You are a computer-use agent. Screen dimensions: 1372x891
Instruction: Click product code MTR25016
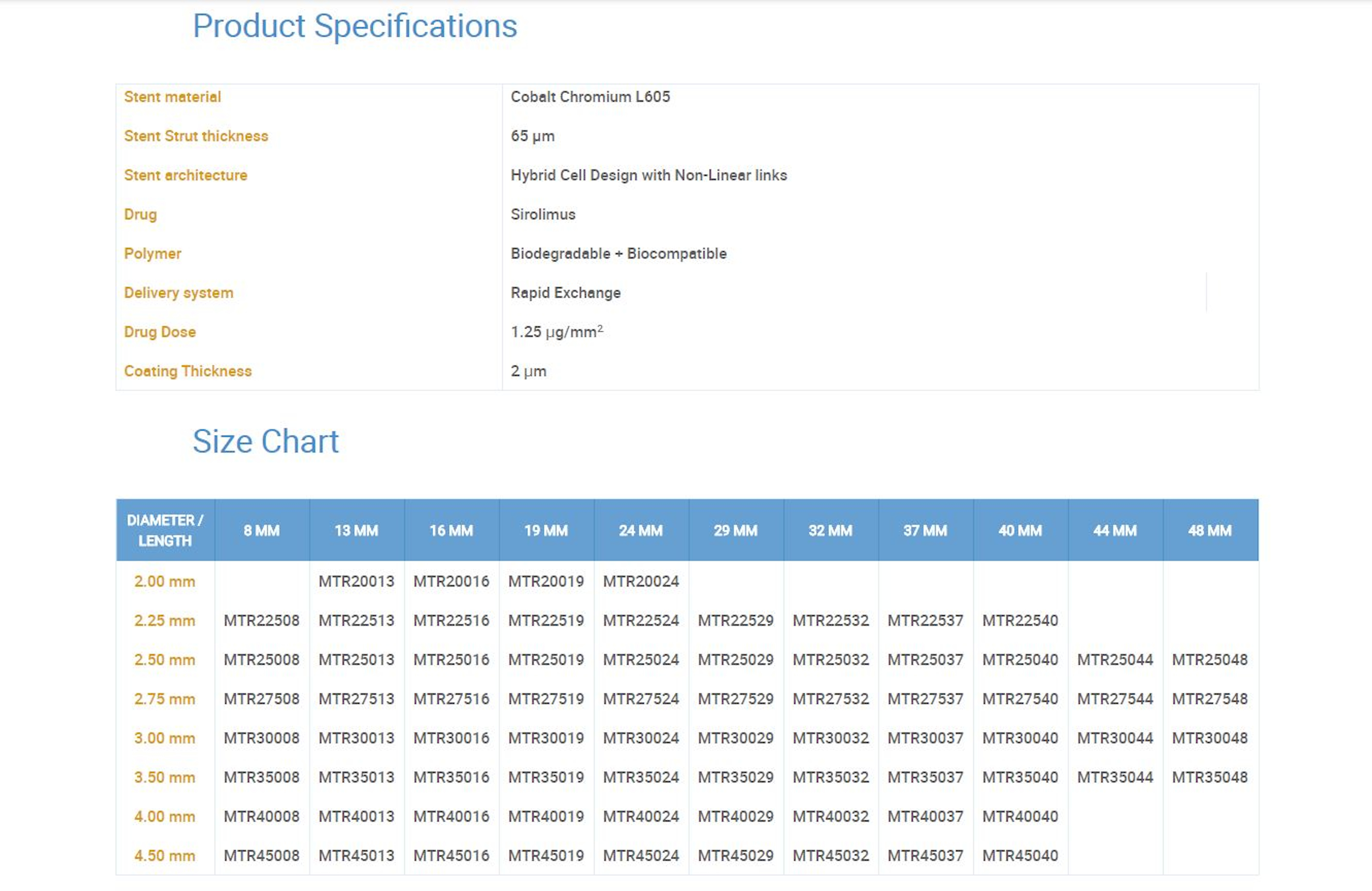click(x=451, y=660)
